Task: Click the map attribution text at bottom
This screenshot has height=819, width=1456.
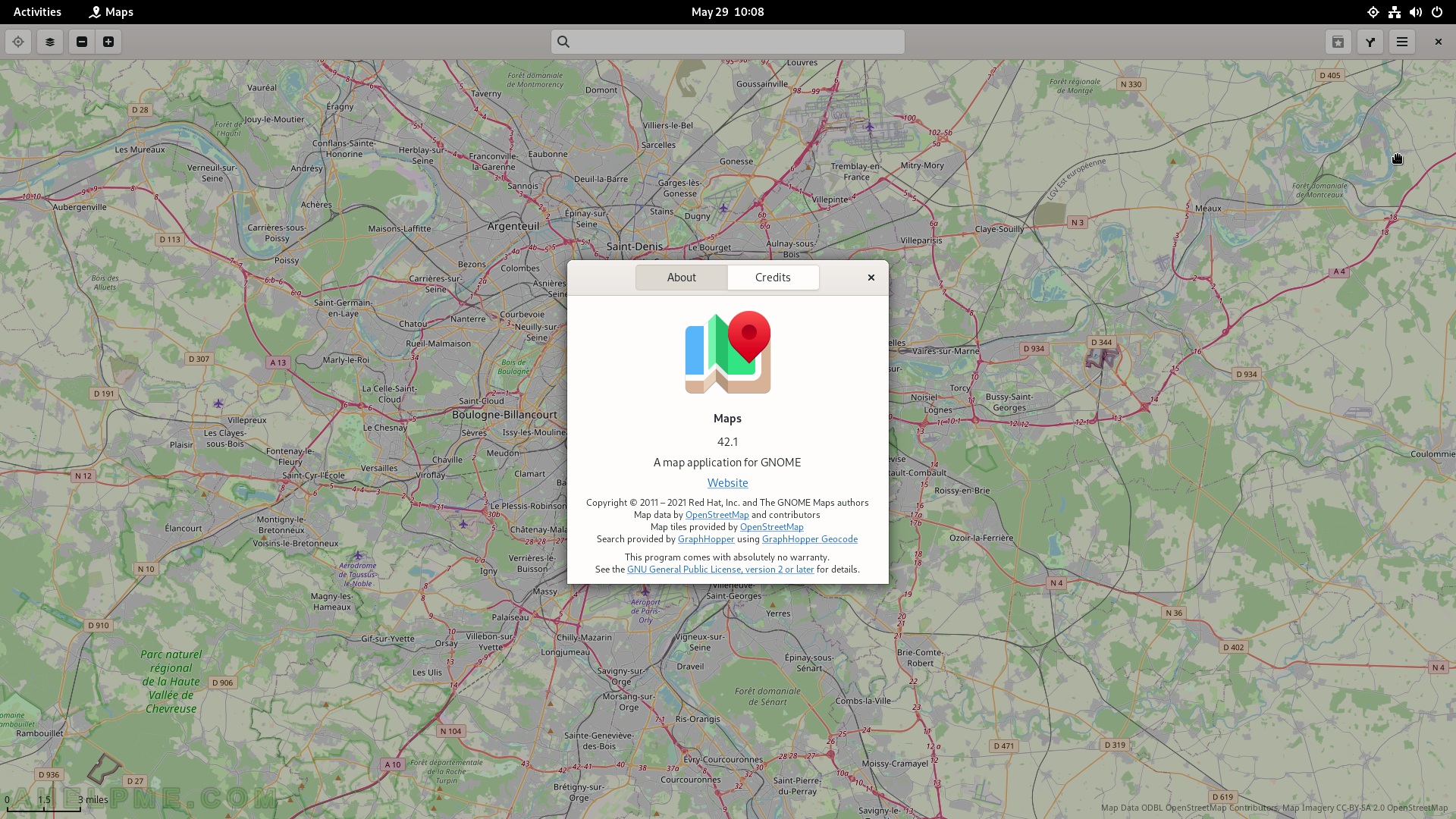Action: coord(1274,808)
